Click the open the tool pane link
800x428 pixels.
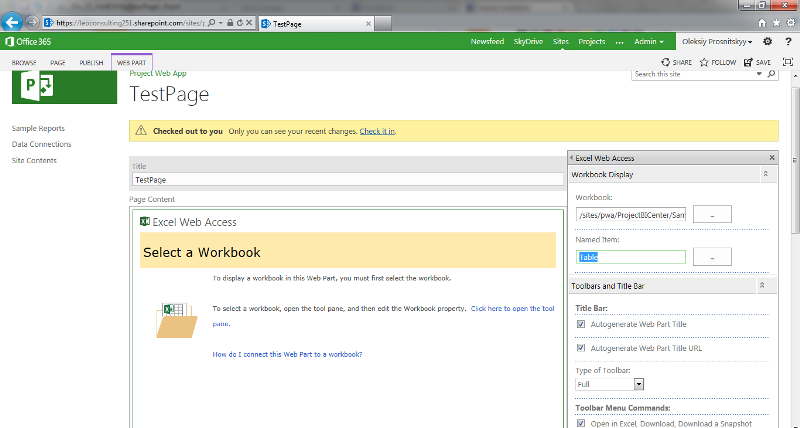(512, 309)
